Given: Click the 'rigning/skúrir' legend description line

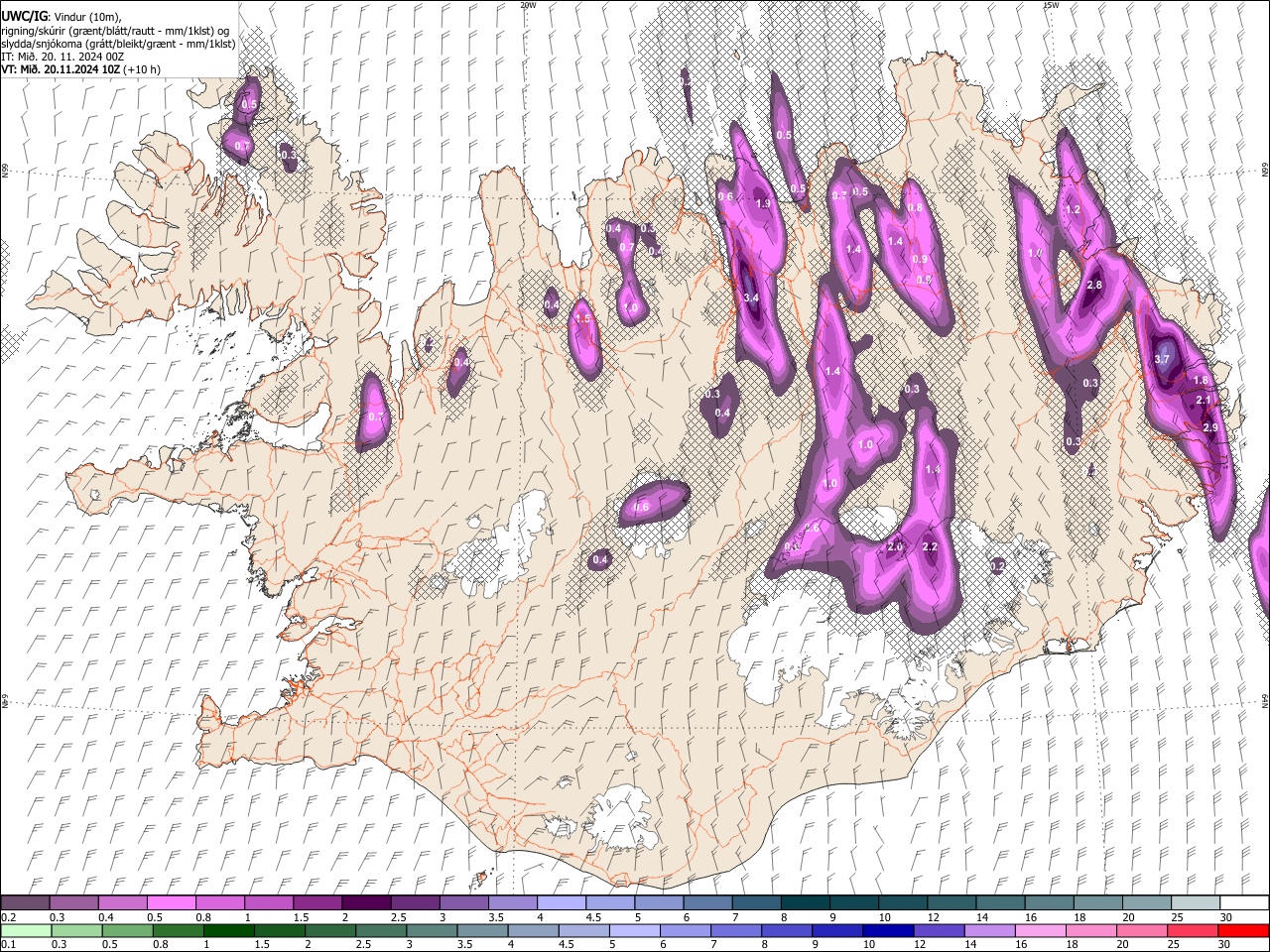Looking at the screenshot, I should tap(115, 30).
